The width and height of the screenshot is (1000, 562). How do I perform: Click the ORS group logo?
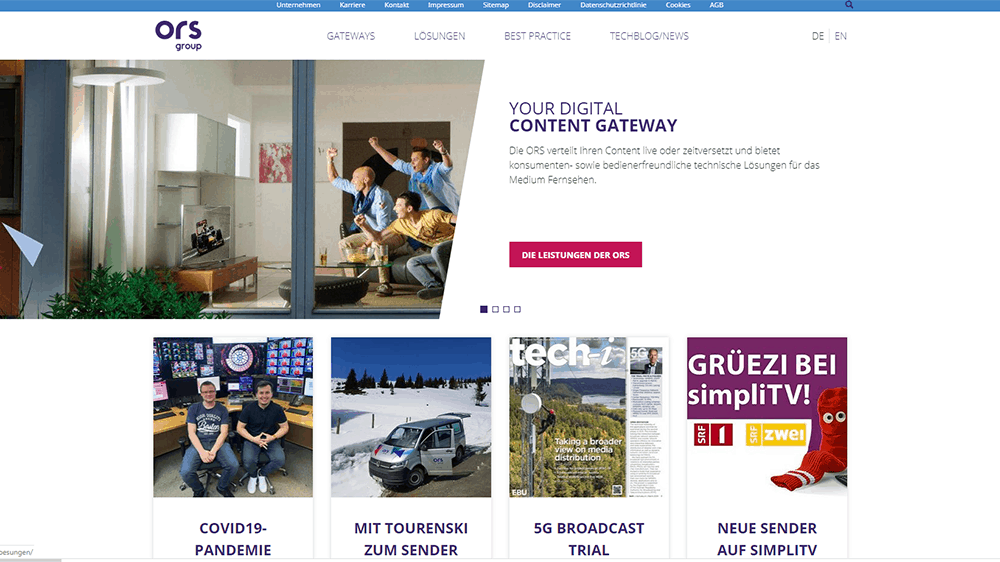click(x=179, y=35)
